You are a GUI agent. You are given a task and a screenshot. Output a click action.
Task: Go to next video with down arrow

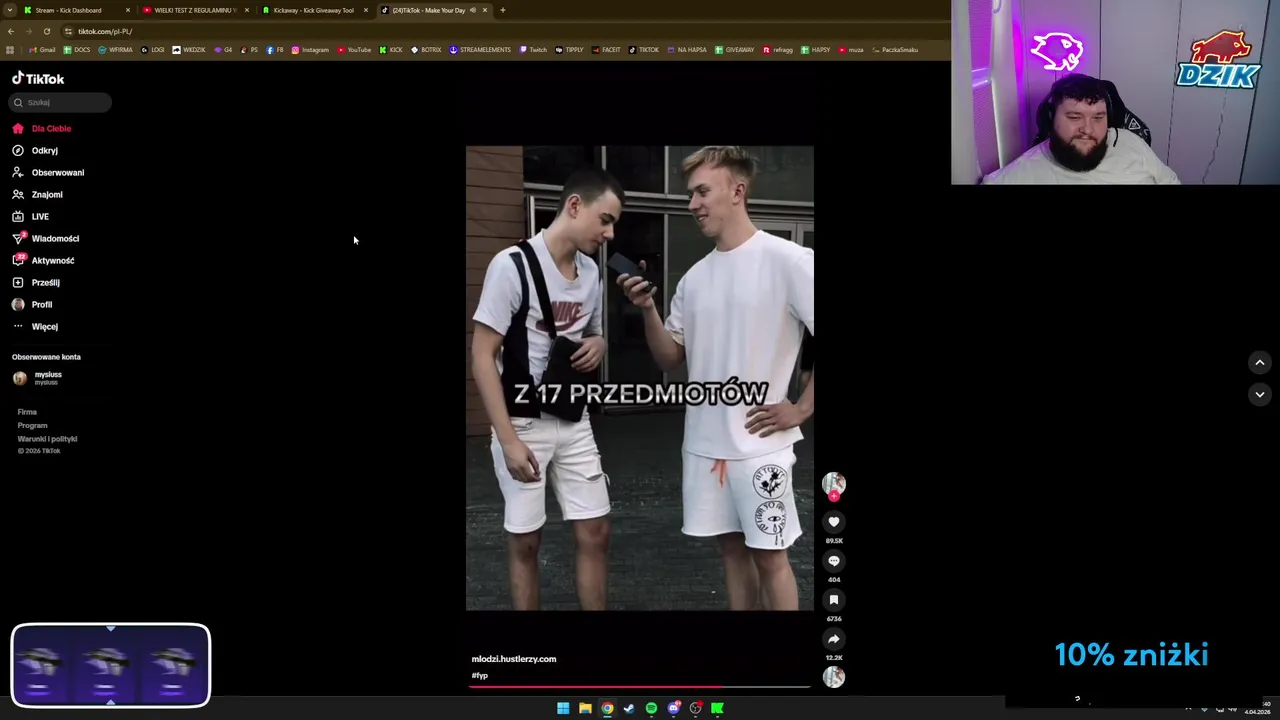tap(1259, 394)
